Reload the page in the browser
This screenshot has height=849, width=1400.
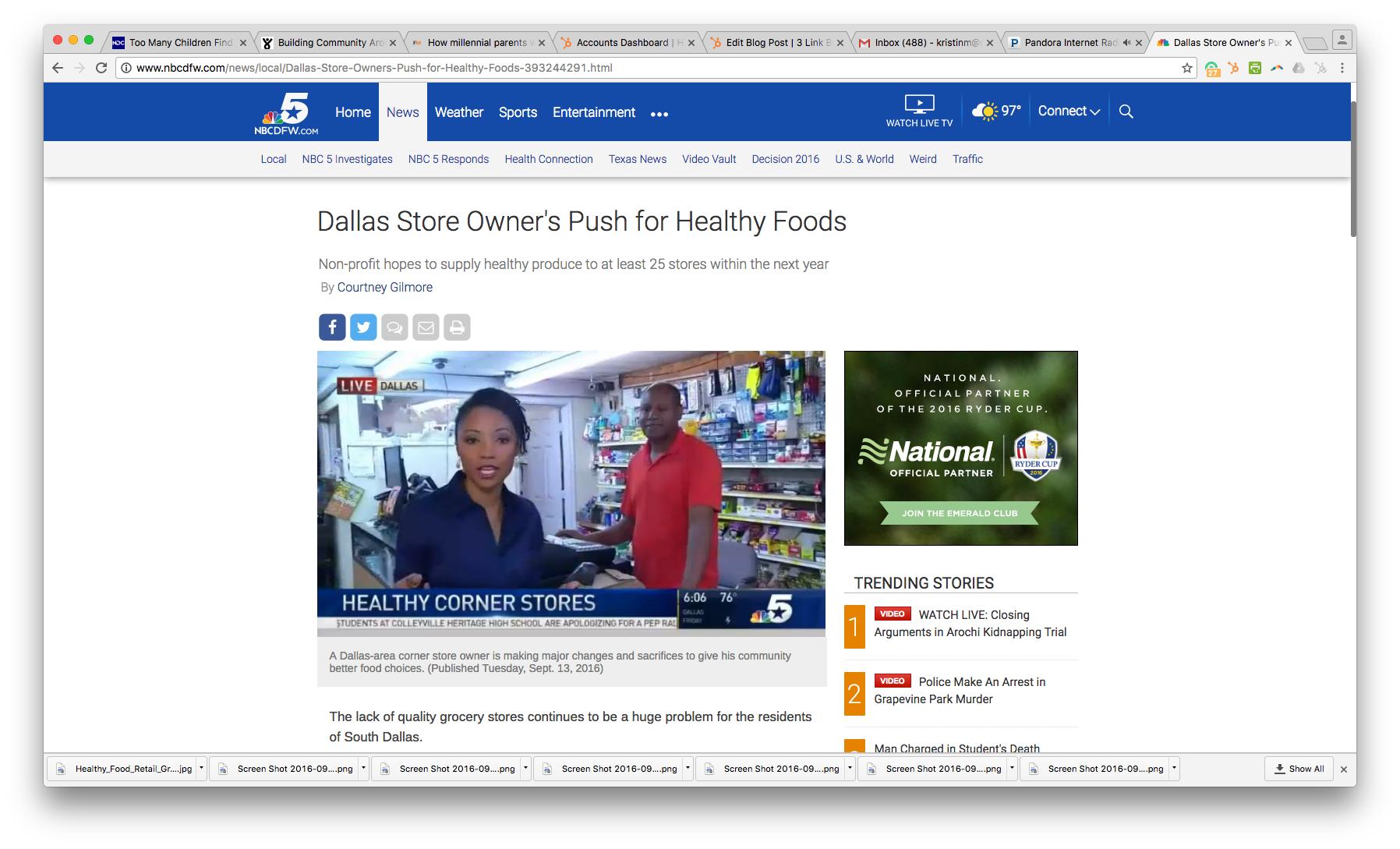(101, 68)
